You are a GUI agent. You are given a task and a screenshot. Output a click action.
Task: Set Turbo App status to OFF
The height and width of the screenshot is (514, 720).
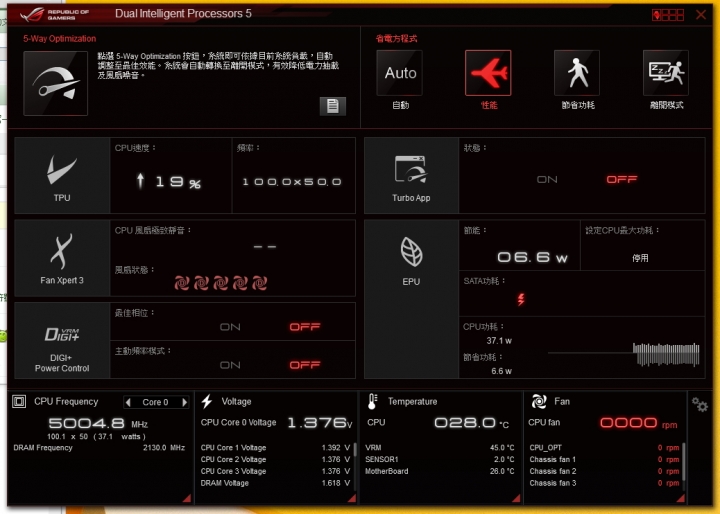tap(622, 179)
